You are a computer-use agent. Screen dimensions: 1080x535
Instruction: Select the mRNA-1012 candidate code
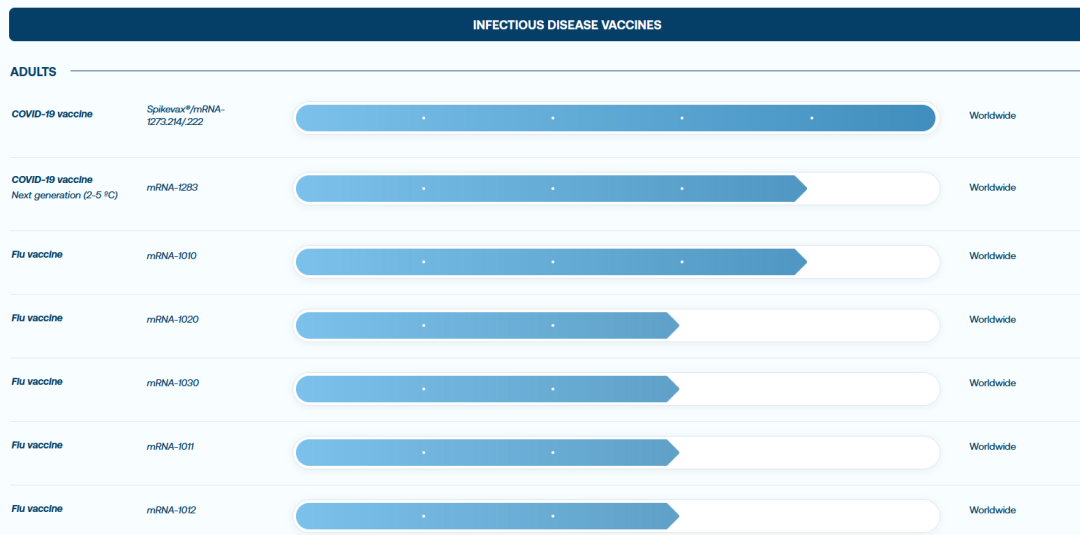coord(172,510)
